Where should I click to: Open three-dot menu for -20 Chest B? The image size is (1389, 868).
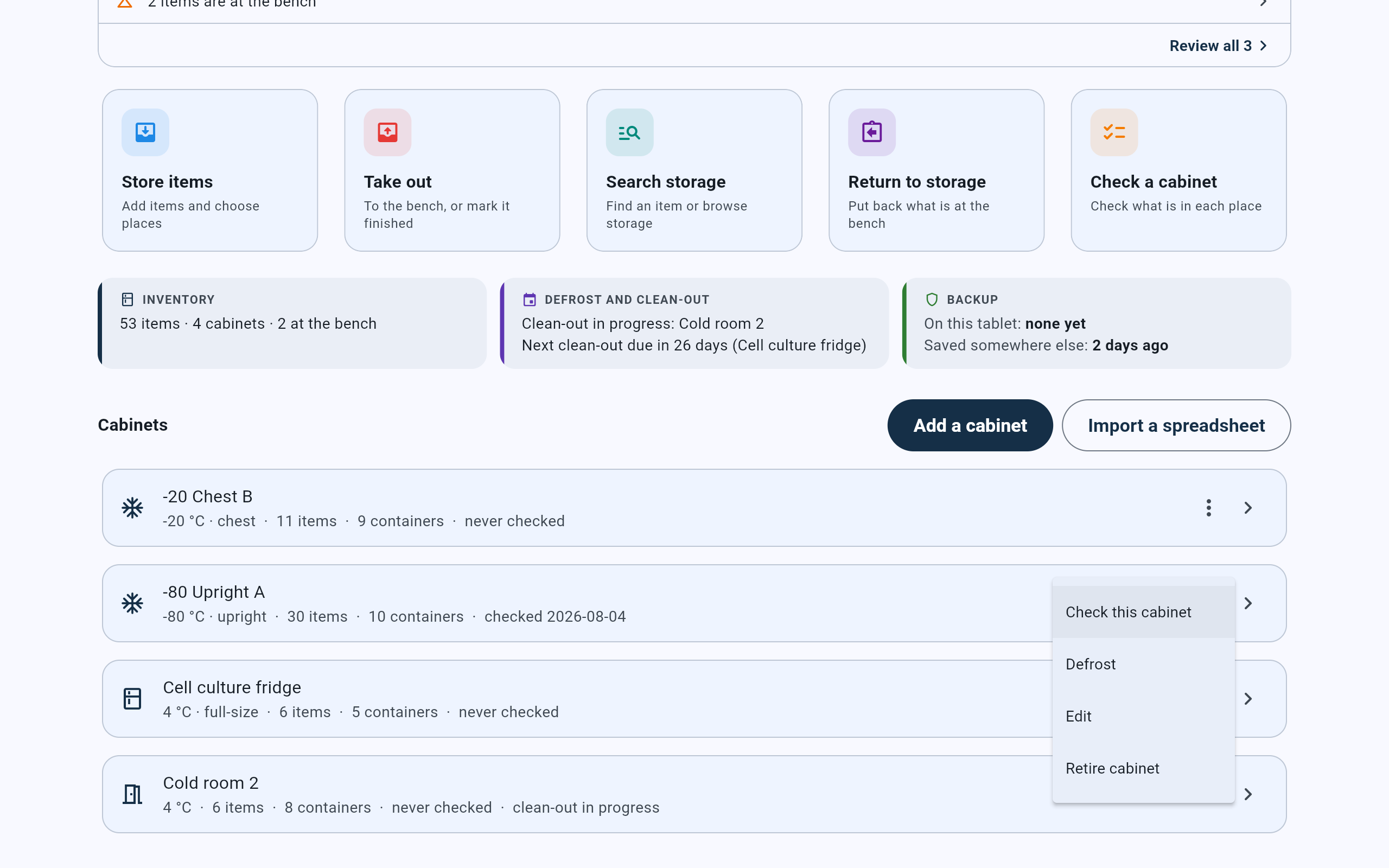tap(1209, 508)
